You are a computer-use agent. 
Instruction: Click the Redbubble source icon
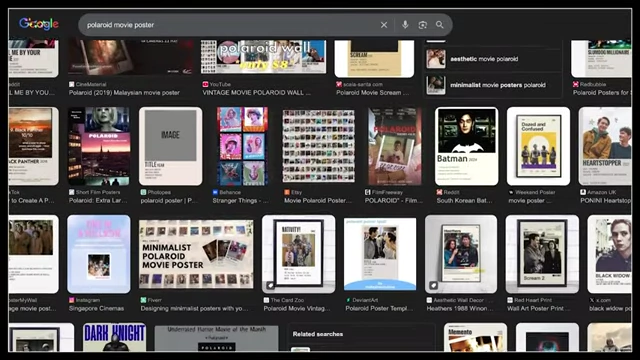[576, 84]
